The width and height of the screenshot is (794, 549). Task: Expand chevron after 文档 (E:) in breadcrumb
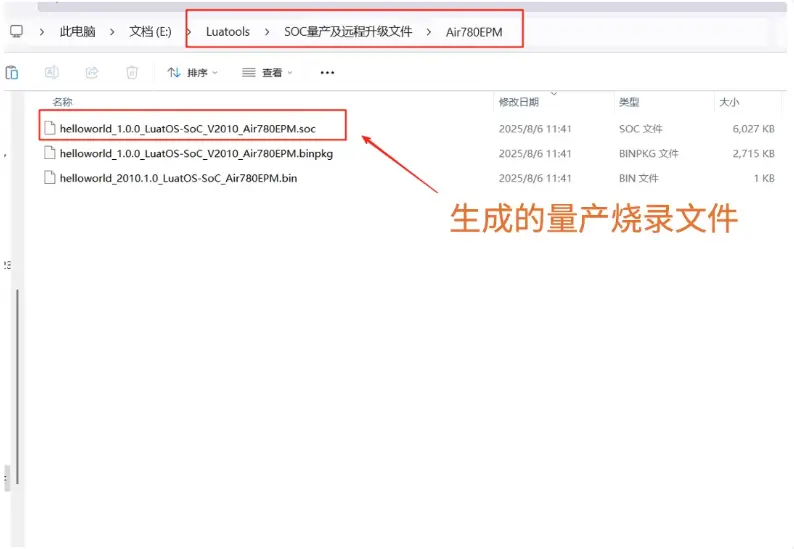click(188, 32)
